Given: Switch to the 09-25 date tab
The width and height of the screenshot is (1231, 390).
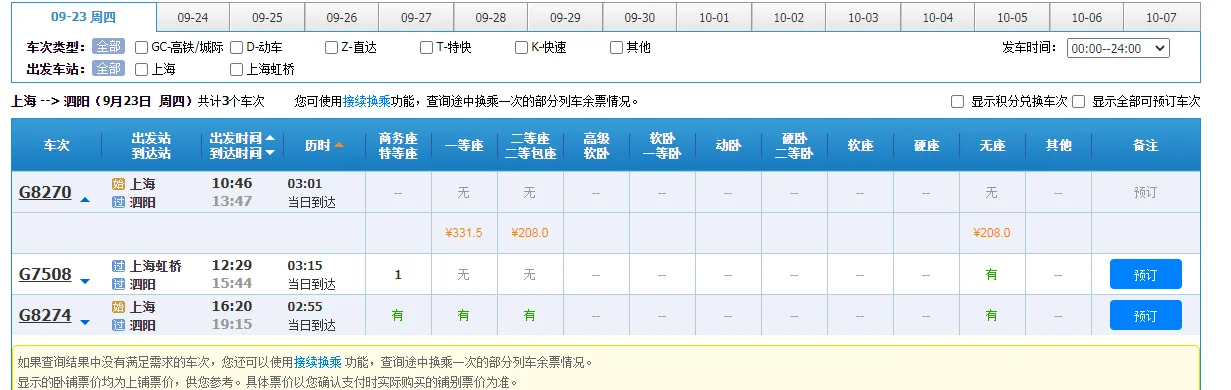Looking at the screenshot, I should (267, 18).
